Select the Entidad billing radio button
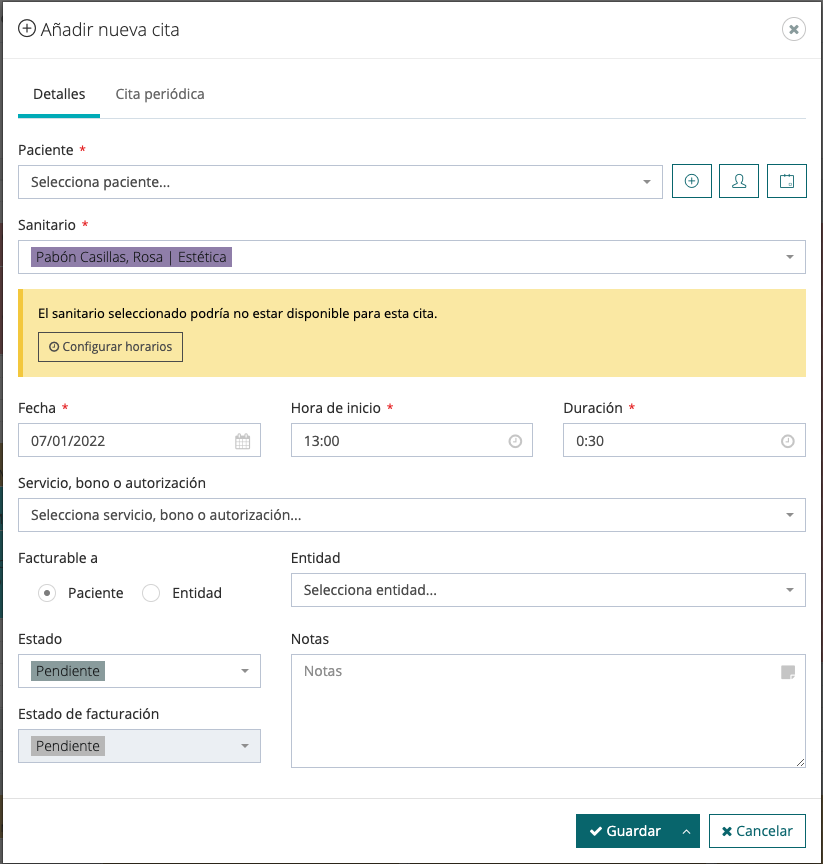 point(151,593)
